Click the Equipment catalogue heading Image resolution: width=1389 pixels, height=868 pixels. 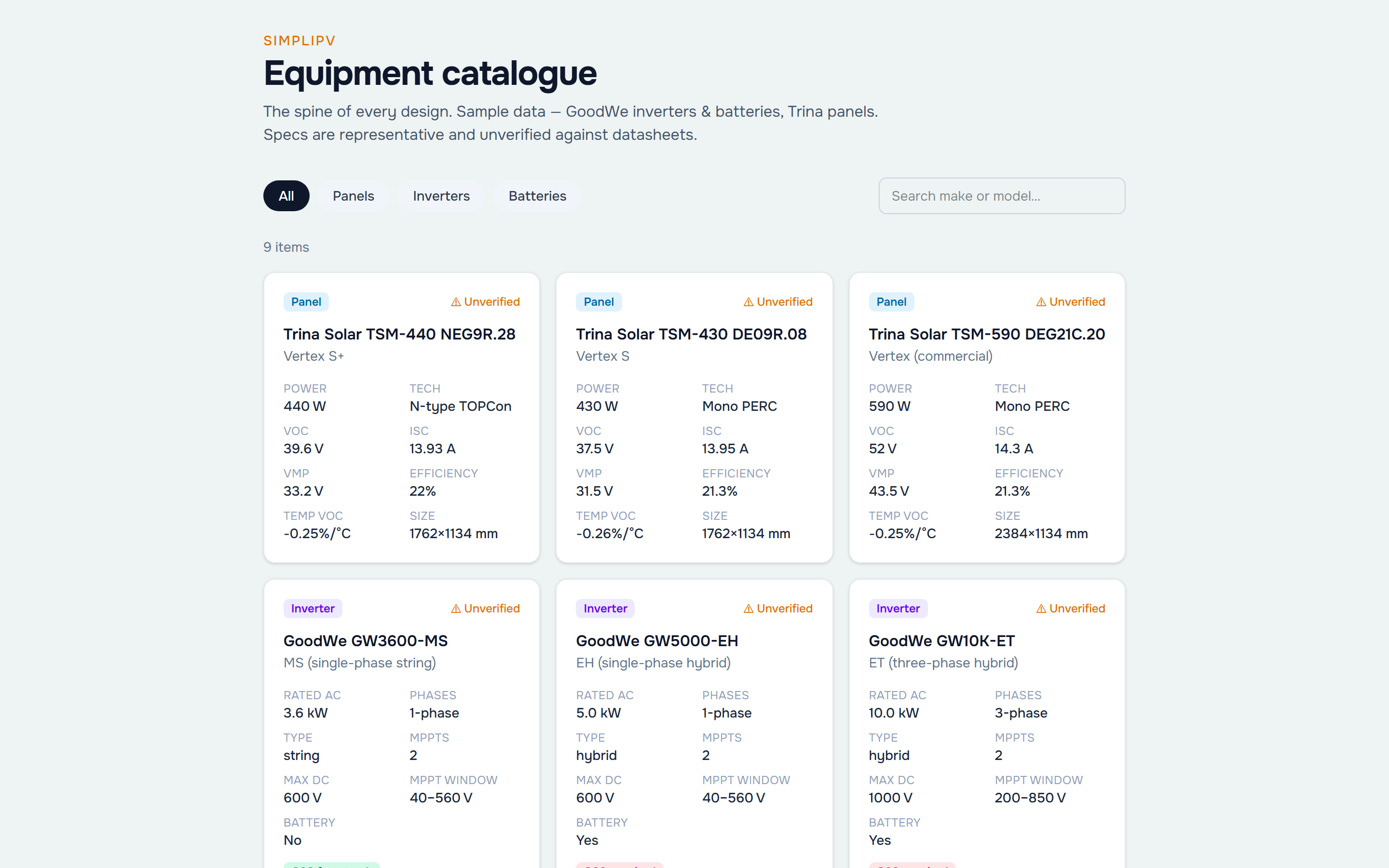tap(431, 73)
